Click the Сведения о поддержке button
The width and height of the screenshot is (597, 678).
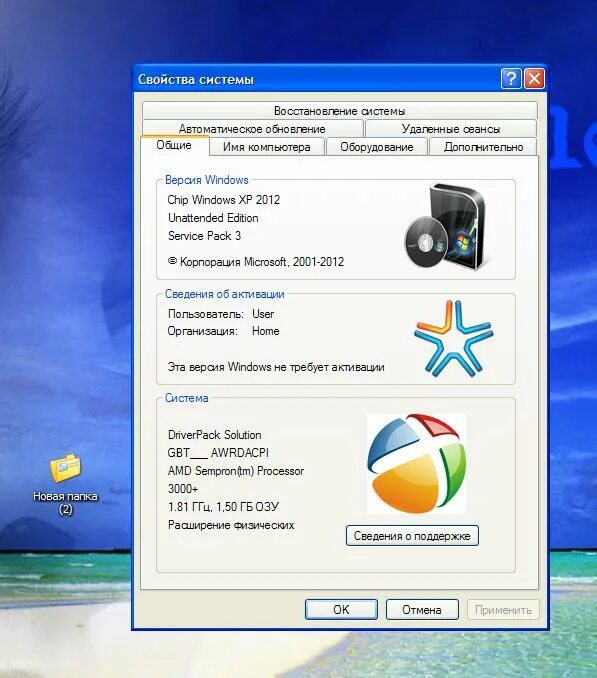click(412, 536)
